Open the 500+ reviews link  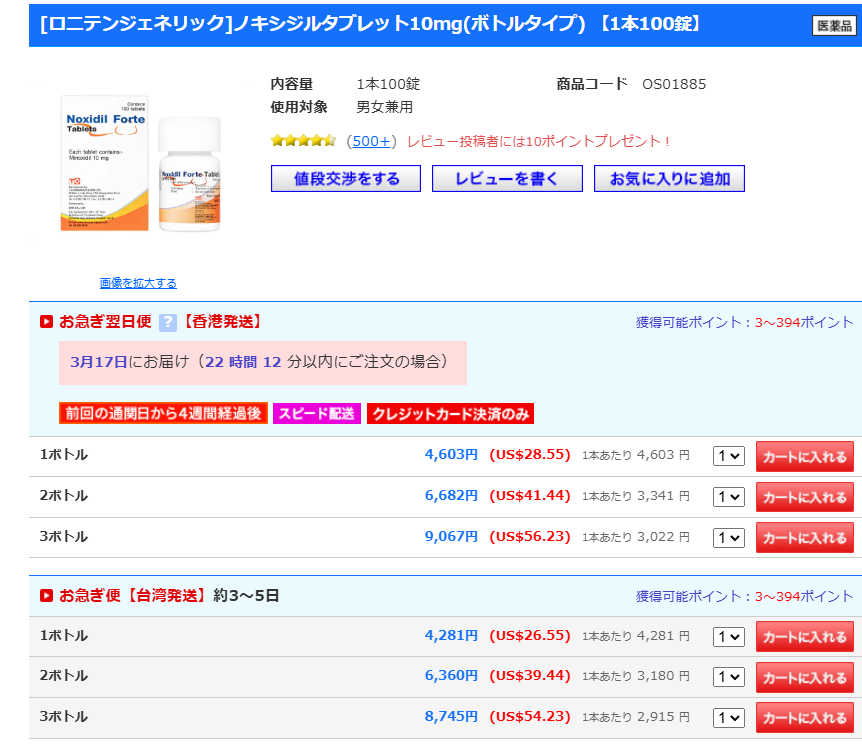point(372,141)
